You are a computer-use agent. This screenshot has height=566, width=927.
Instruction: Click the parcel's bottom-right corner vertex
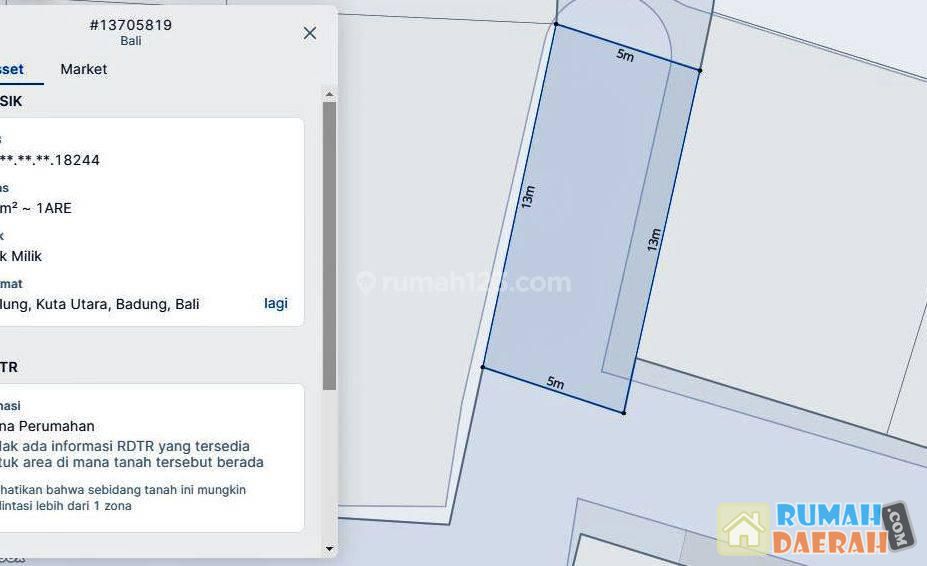pos(624,412)
